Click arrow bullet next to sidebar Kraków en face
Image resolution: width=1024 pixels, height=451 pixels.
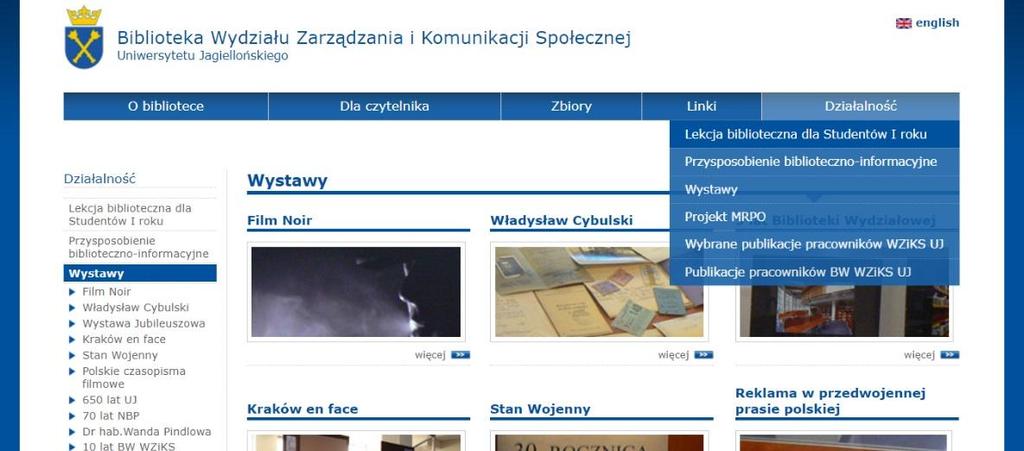(72, 339)
